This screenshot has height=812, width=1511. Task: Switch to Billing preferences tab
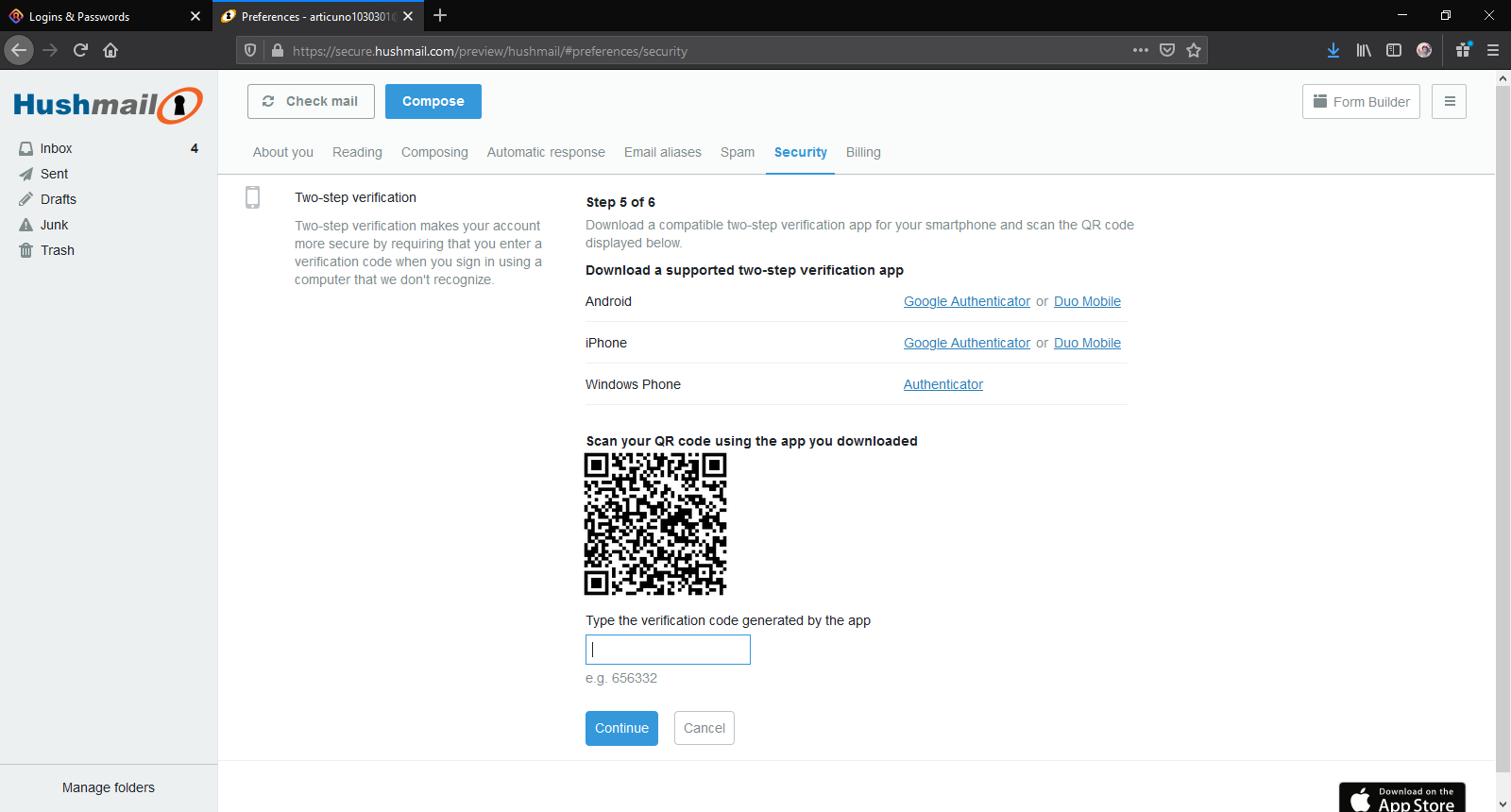pos(863,152)
